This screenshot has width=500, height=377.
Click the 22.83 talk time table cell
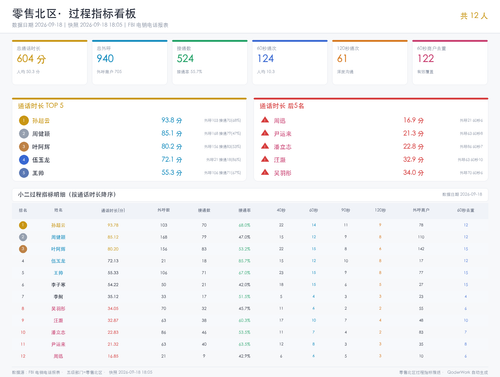[113, 332]
